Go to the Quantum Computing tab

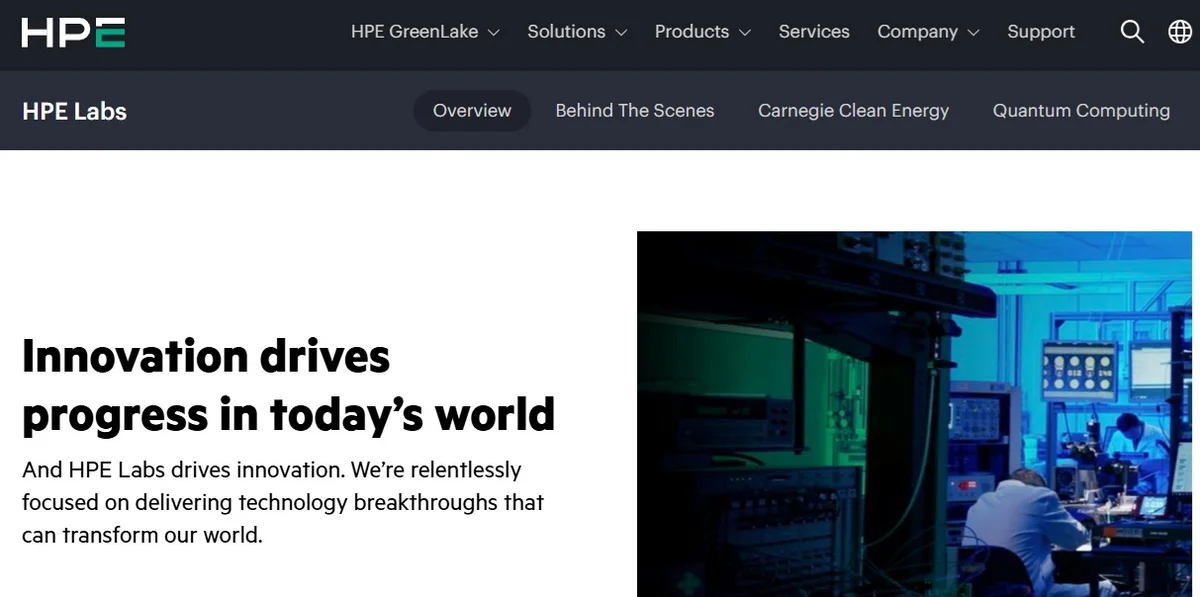1081,111
